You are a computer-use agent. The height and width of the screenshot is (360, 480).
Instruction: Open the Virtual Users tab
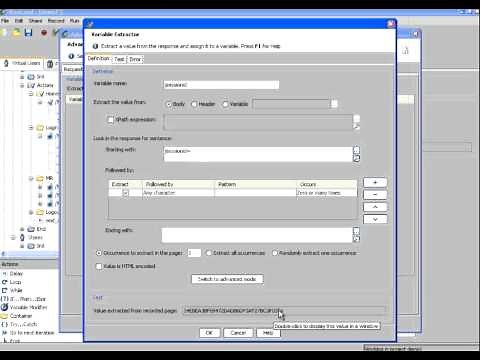coord(22,63)
